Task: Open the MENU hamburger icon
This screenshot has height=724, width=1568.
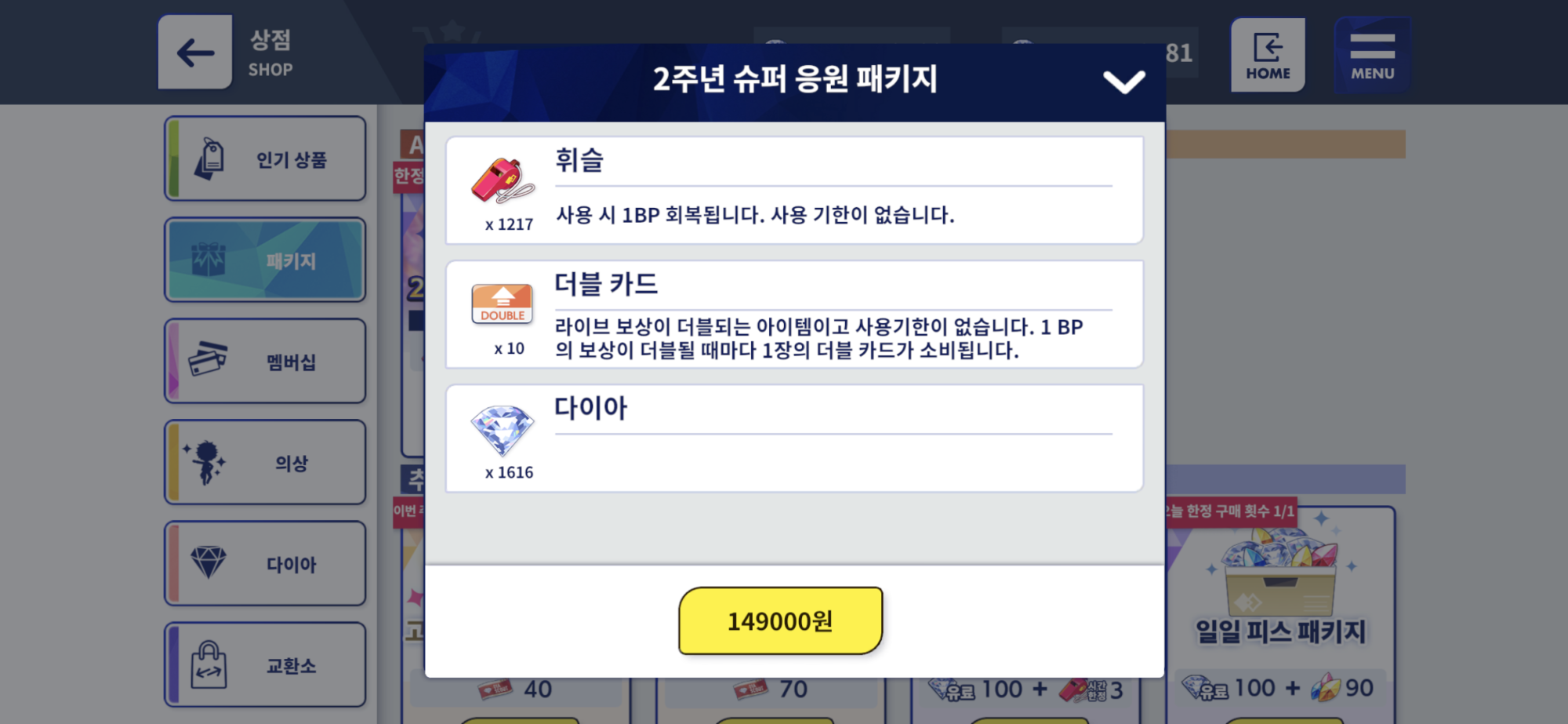Action: (1372, 55)
